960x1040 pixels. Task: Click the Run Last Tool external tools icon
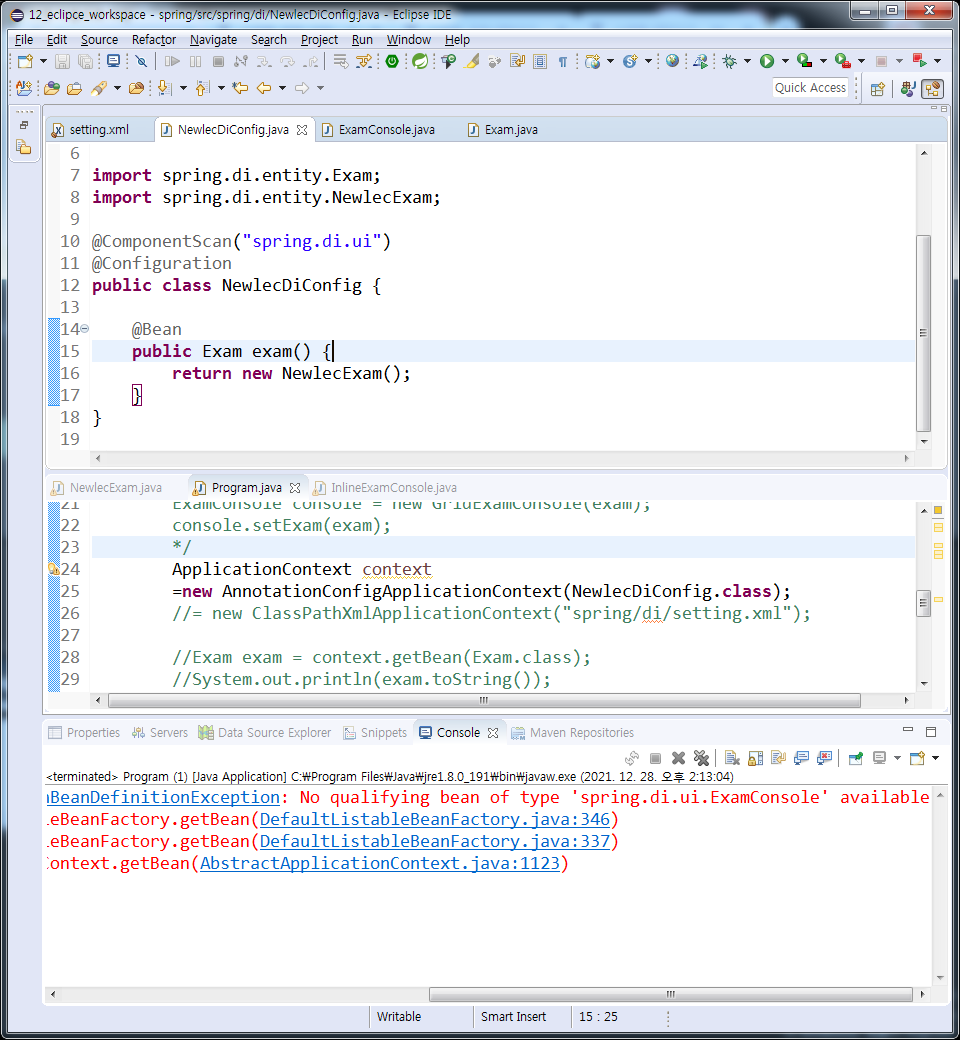tap(843, 62)
